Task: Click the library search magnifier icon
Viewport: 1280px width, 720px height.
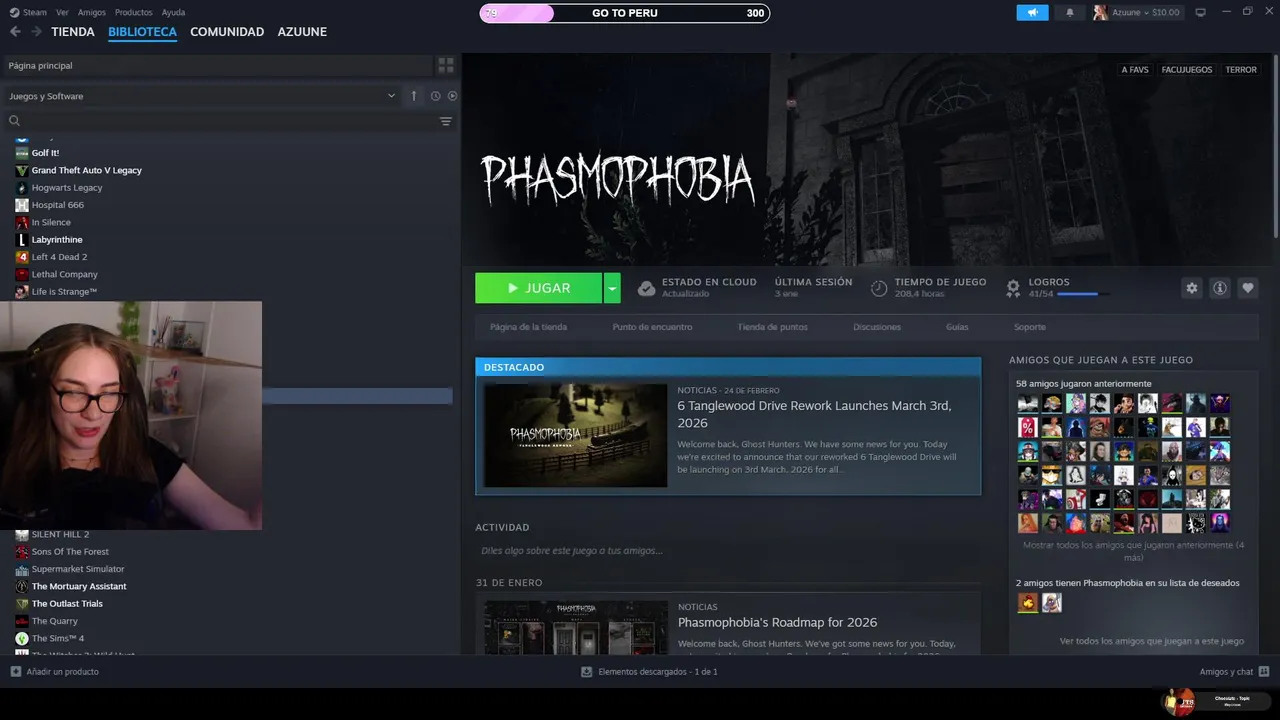Action: (15, 121)
